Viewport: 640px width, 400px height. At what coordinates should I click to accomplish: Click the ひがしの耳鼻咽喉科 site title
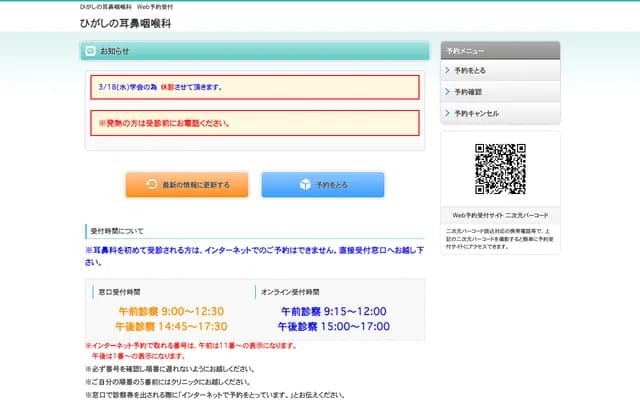tap(125, 22)
